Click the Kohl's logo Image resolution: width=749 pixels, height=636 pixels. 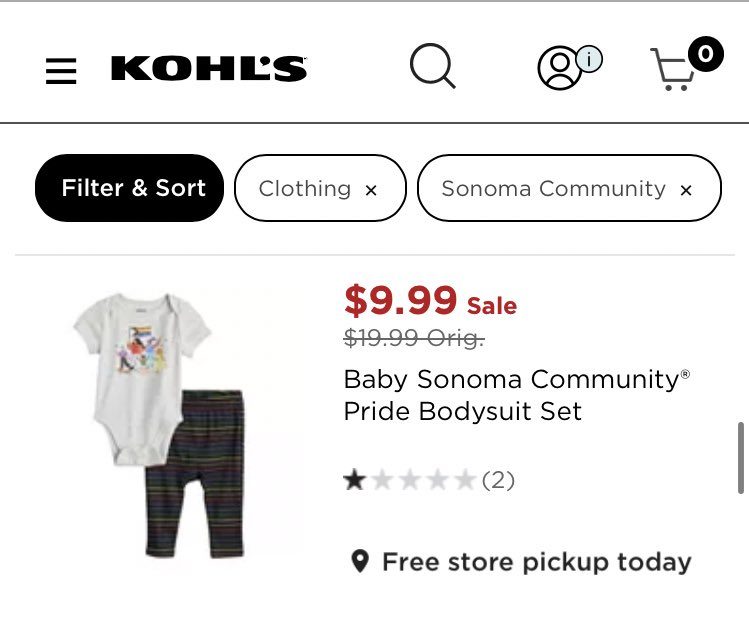(x=209, y=69)
